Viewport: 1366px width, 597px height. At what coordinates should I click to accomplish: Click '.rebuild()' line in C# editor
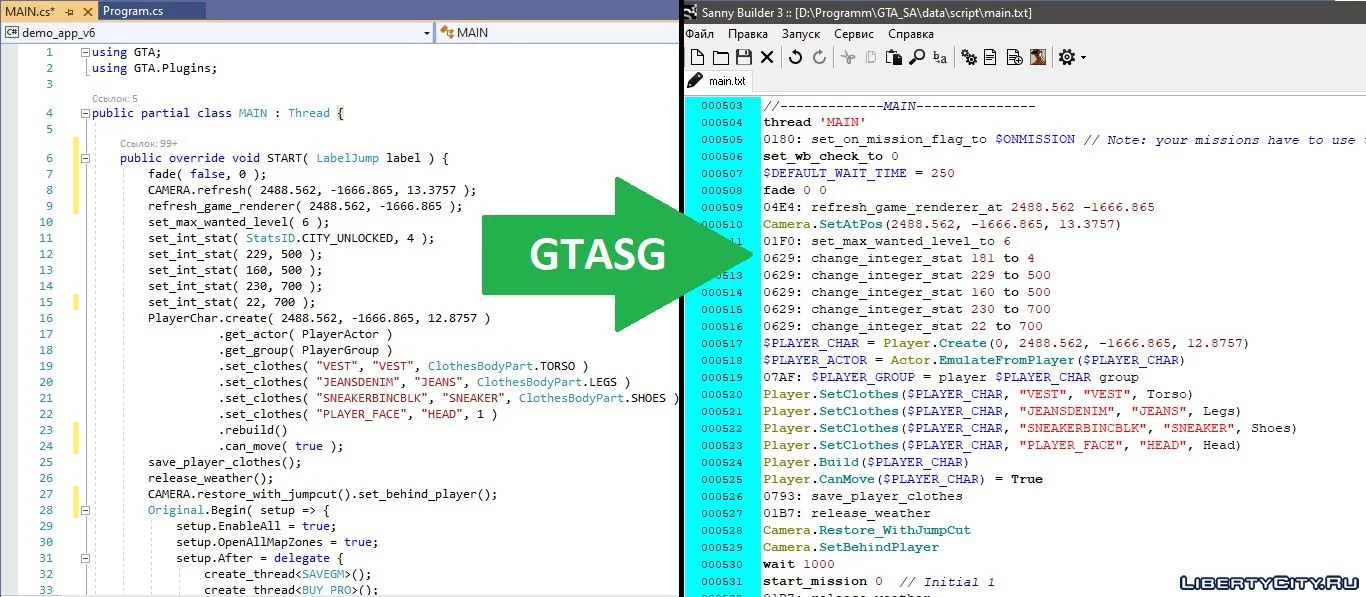(x=253, y=430)
